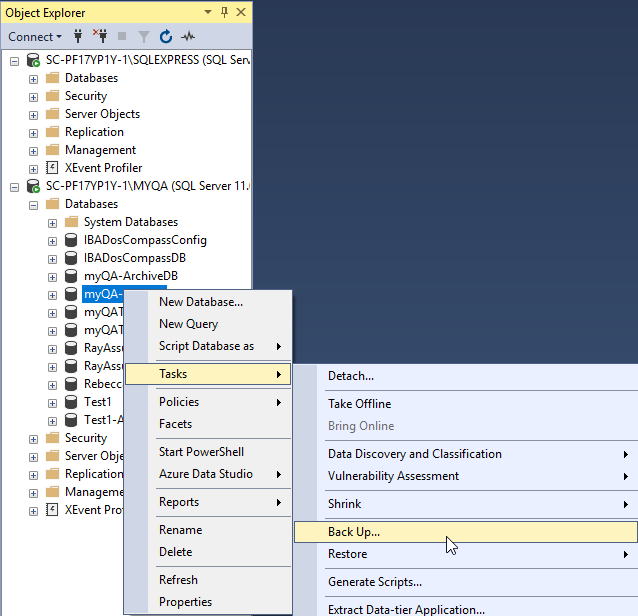Click the Filter funnel icon

pyautogui.click(x=144, y=37)
